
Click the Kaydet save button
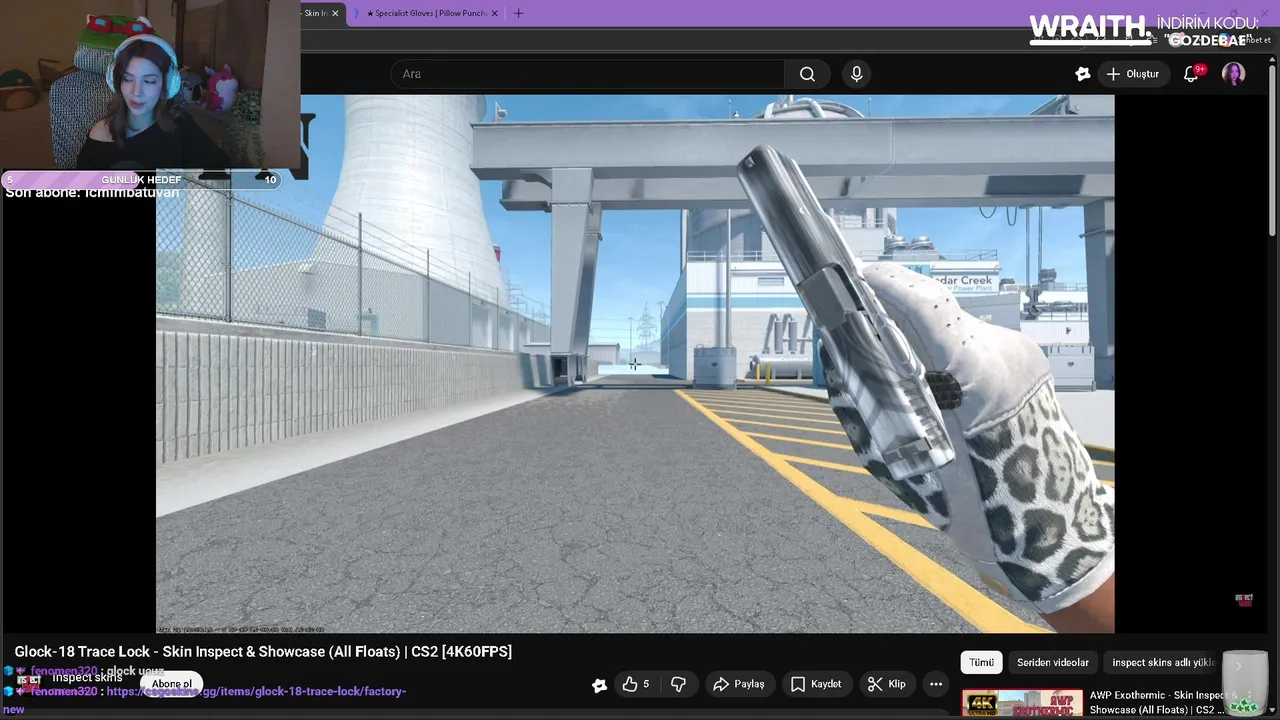pos(816,684)
